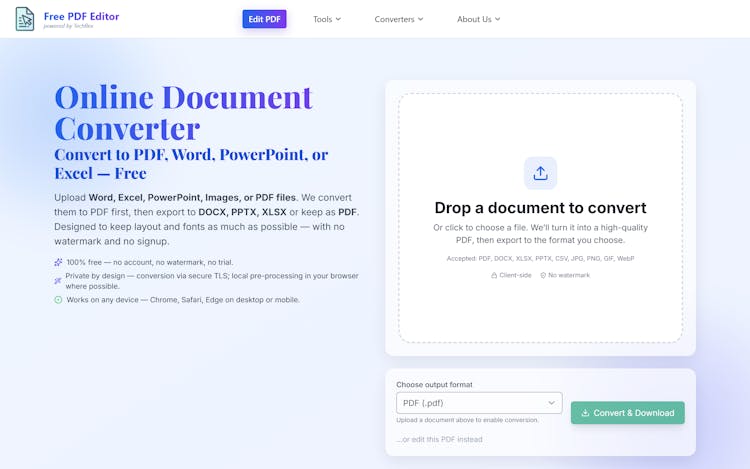Click the sparkle icon next to 100% free
The width and height of the screenshot is (750, 469).
coord(58,262)
